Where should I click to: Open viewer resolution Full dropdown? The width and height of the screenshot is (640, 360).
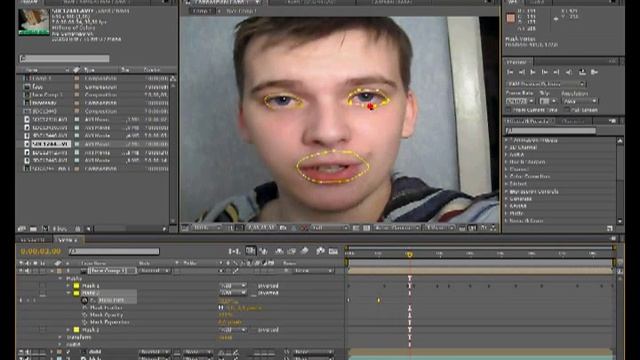tap(330, 228)
